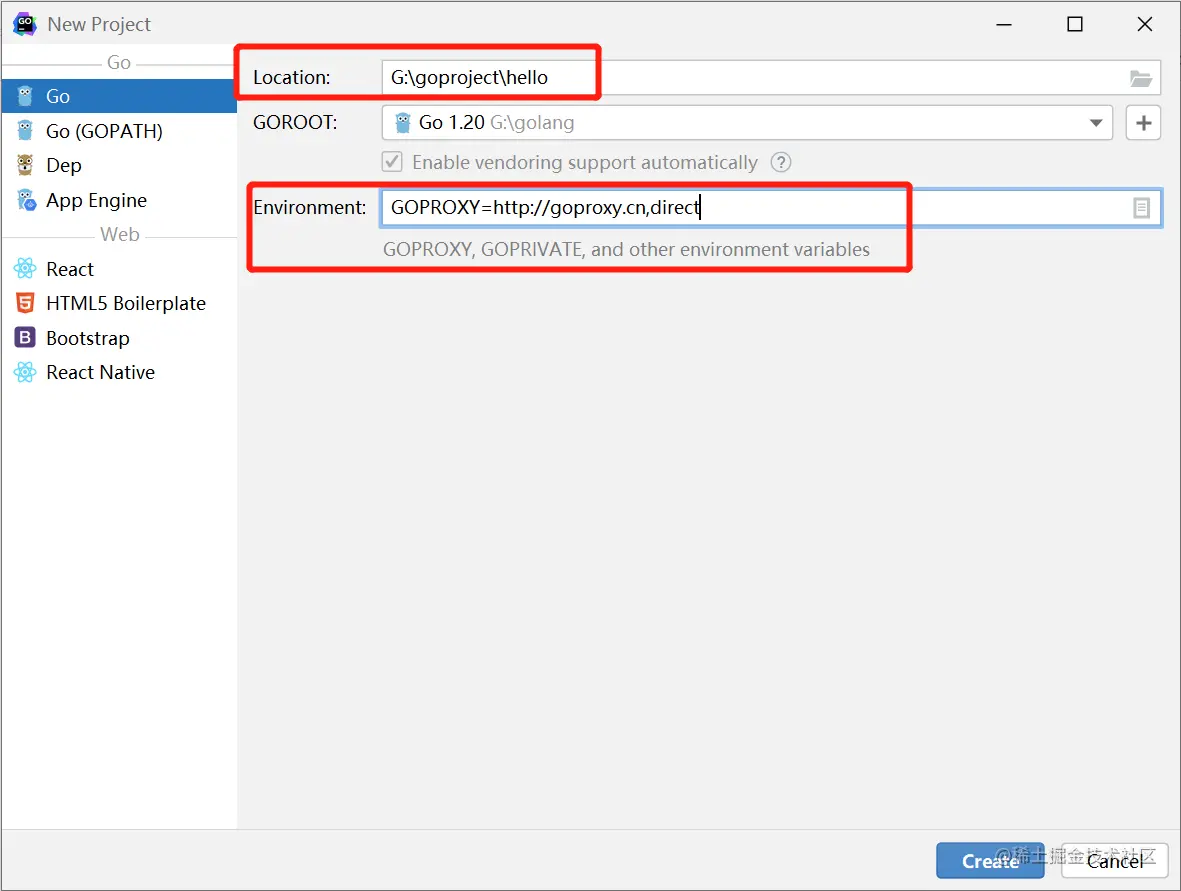Choose the Dep project type

tap(119, 165)
